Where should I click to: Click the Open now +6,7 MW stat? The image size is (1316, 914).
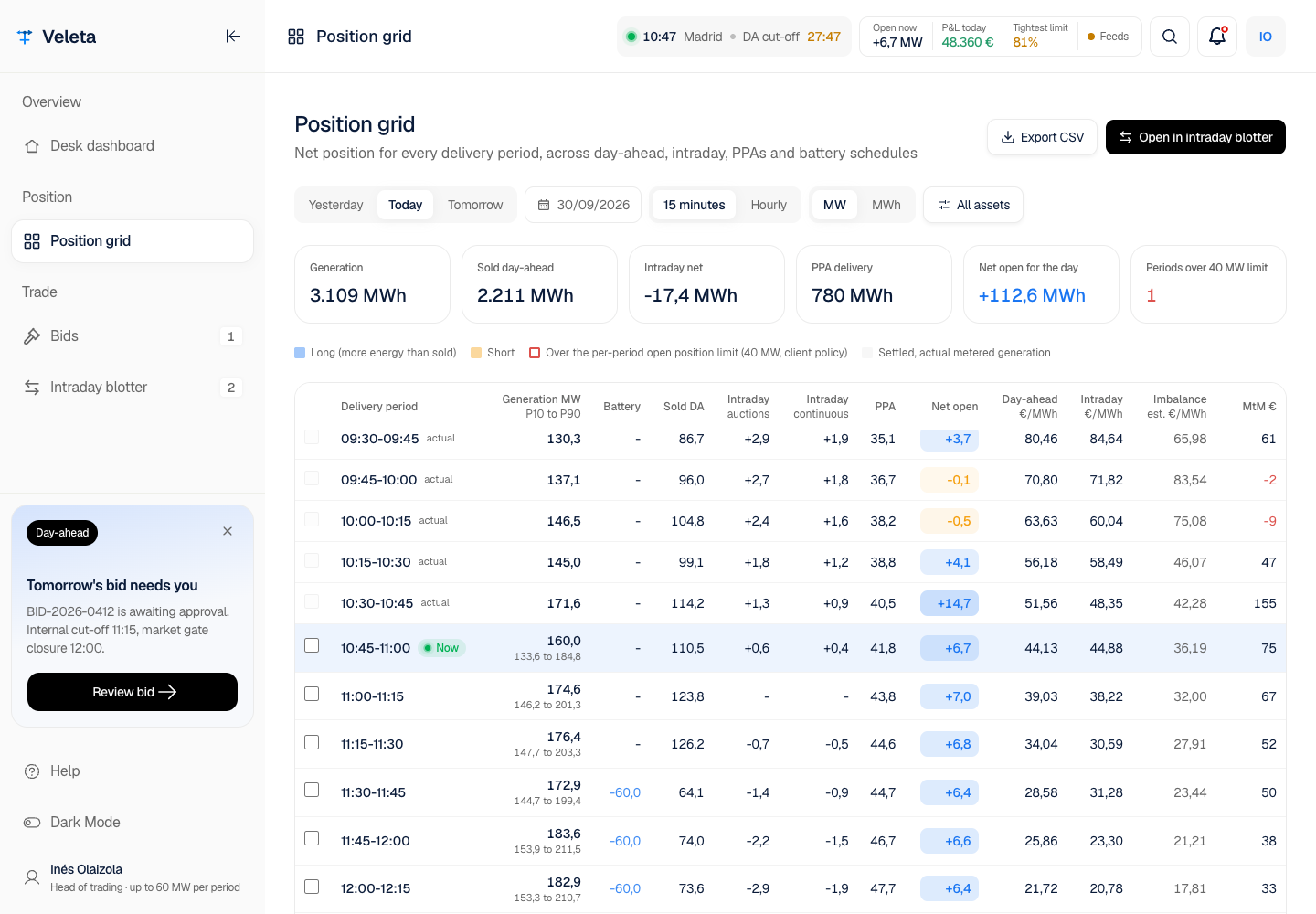pos(897,37)
